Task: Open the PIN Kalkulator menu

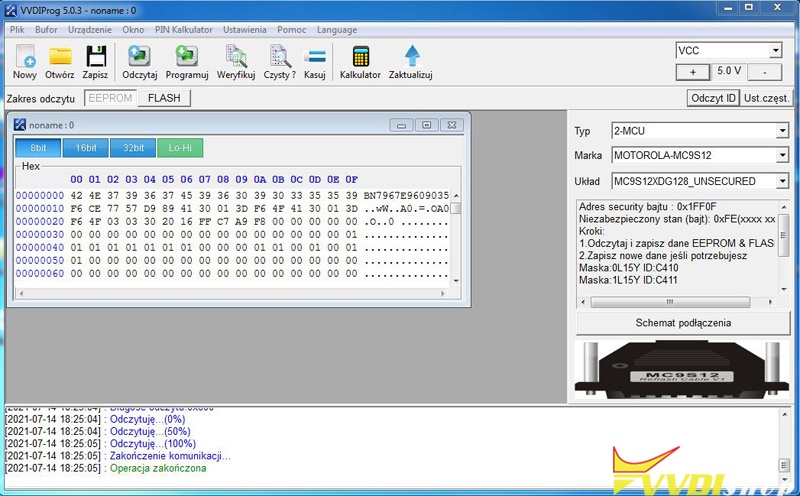Action: pyautogui.click(x=184, y=30)
